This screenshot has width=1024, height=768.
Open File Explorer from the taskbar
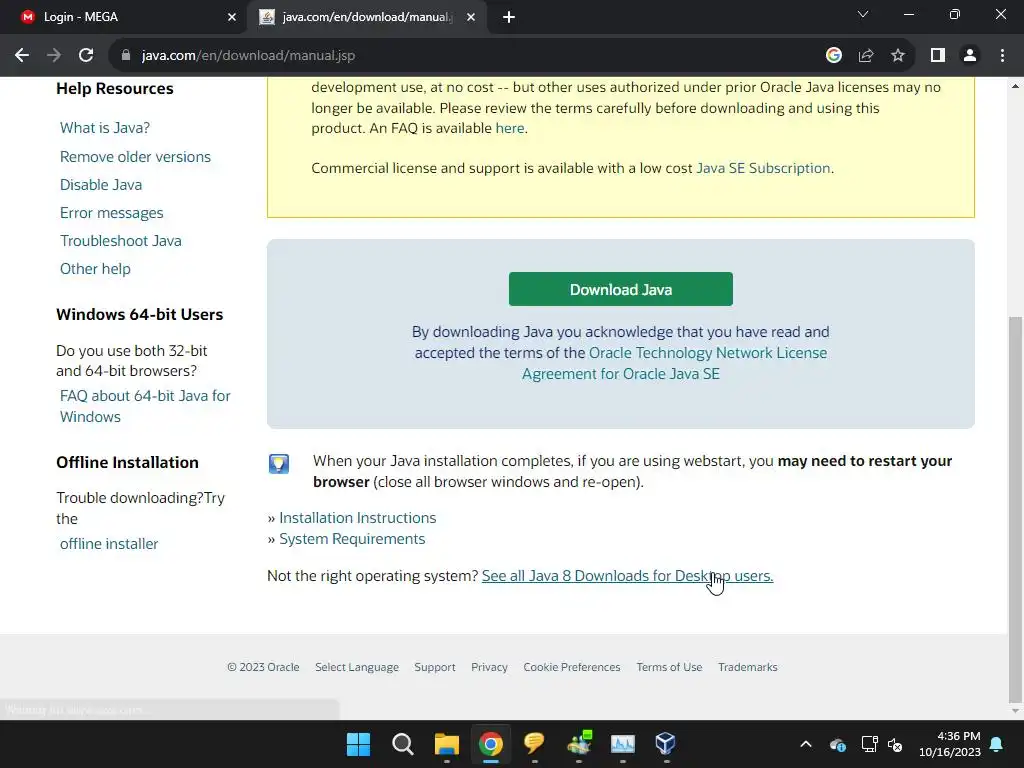447,744
